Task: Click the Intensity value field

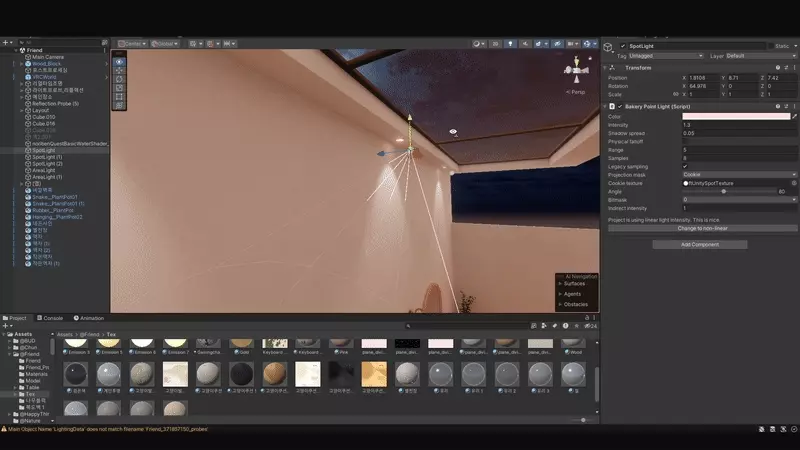Action: 740,125
